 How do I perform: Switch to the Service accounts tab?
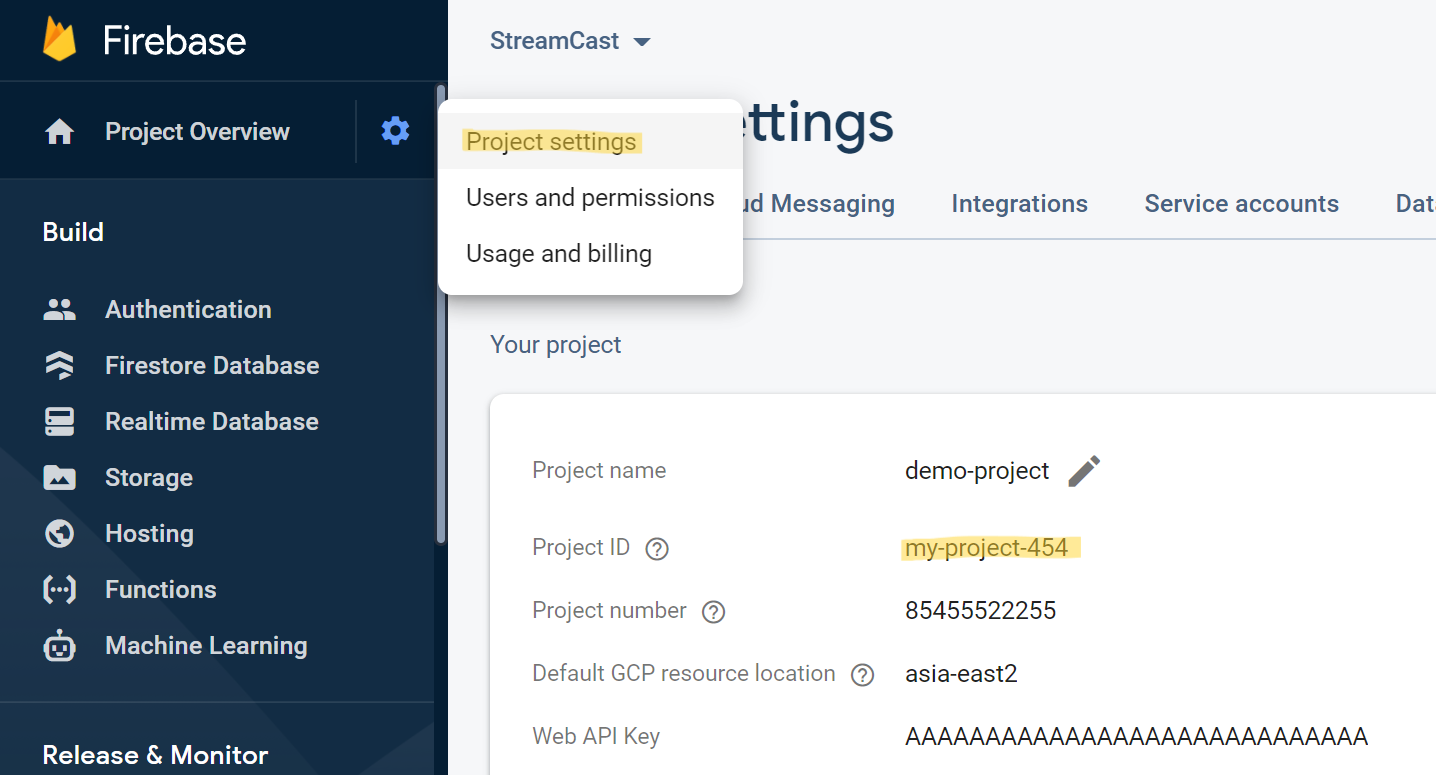pyautogui.click(x=1241, y=203)
